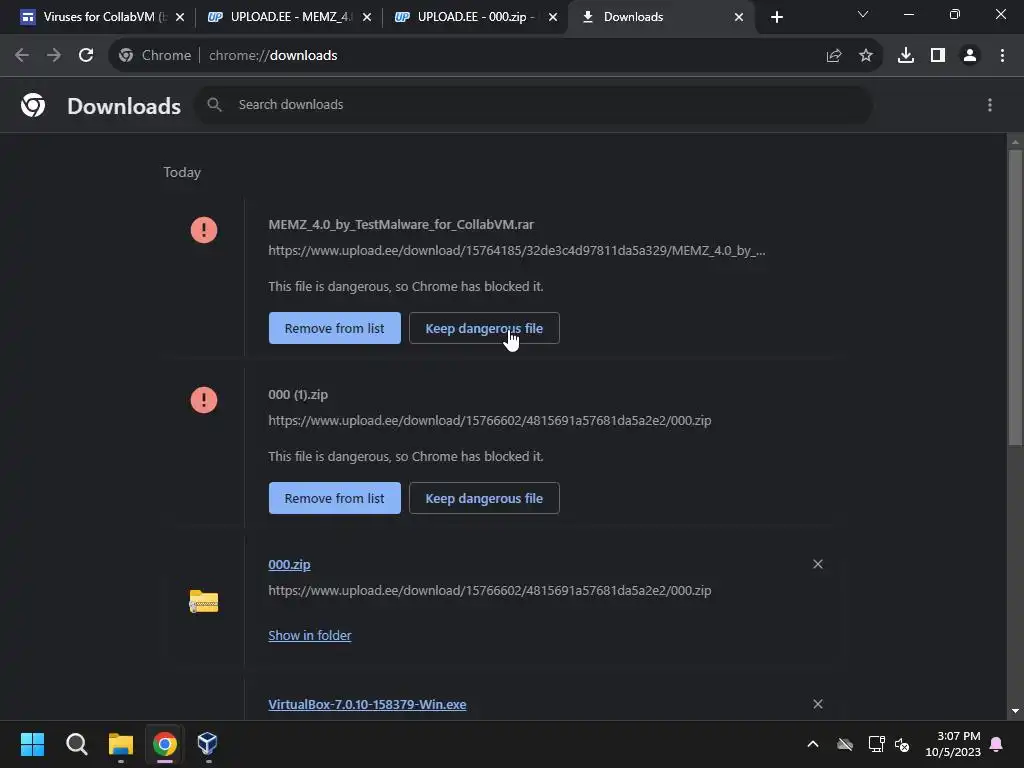Screen dimensions: 1024x768
Task: Click the 000 (1).zip file name
Action: [298, 394]
